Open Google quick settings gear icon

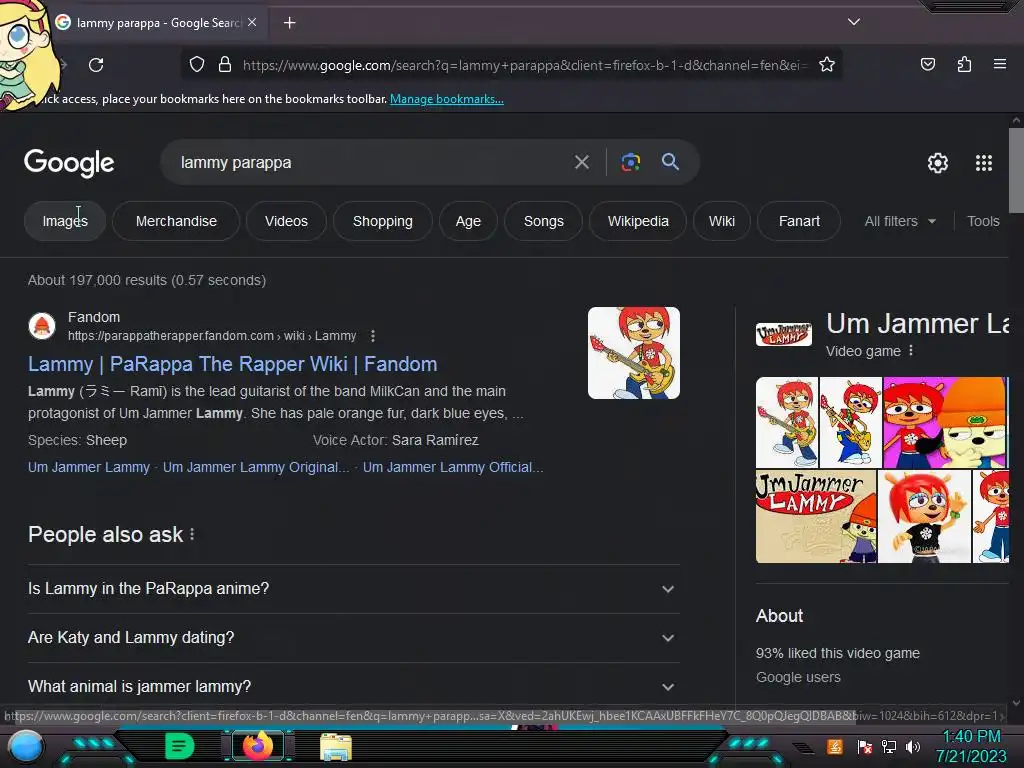click(938, 163)
